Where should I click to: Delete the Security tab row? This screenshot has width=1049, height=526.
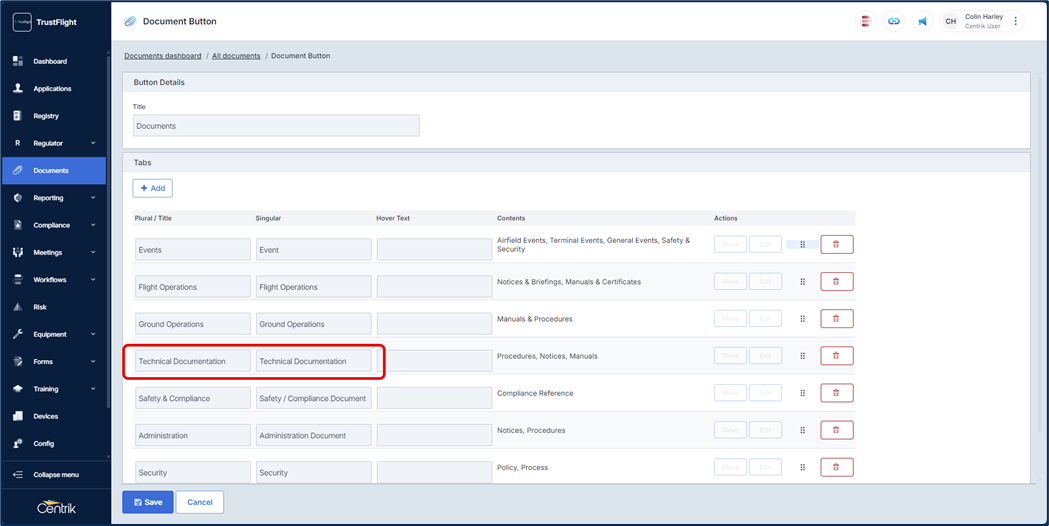pyautogui.click(x=836, y=467)
